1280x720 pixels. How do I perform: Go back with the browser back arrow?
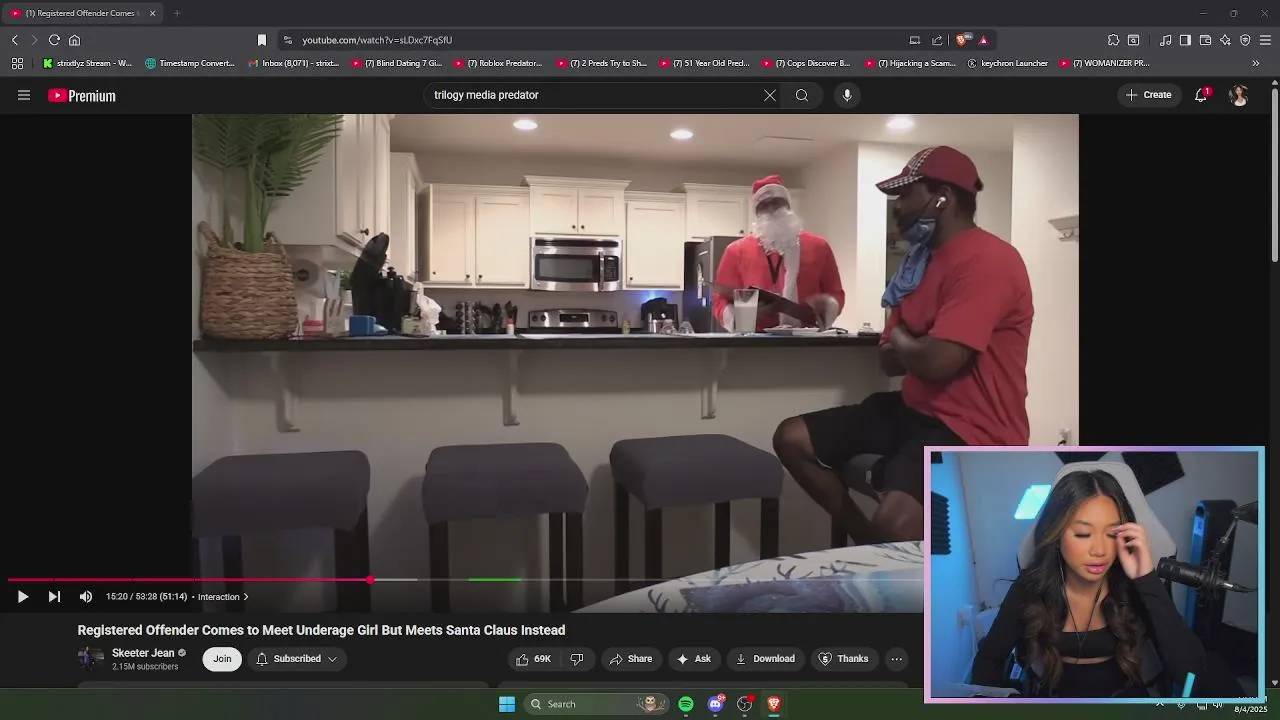click(14, 40)
